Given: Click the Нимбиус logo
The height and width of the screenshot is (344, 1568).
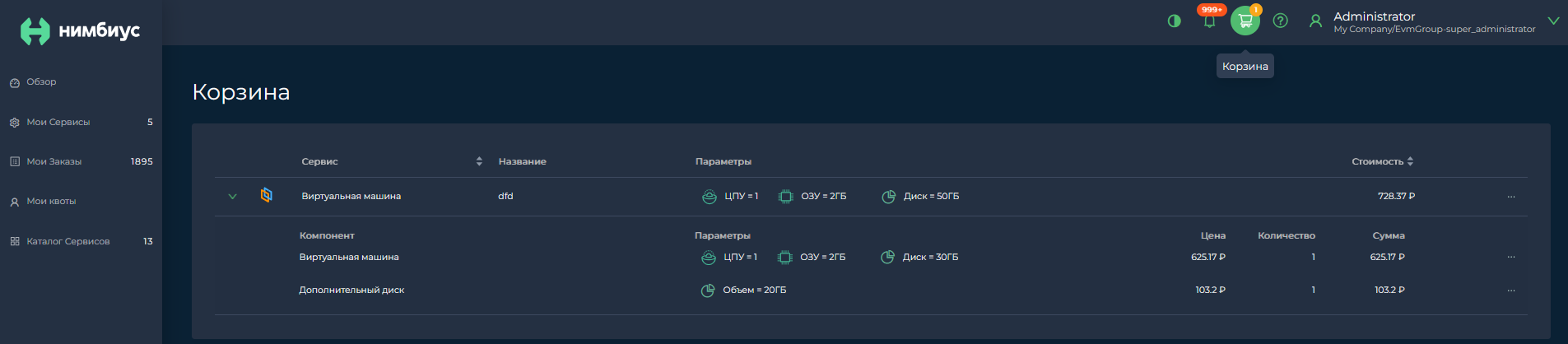Looking at the screenshot, I should [80, 31].
